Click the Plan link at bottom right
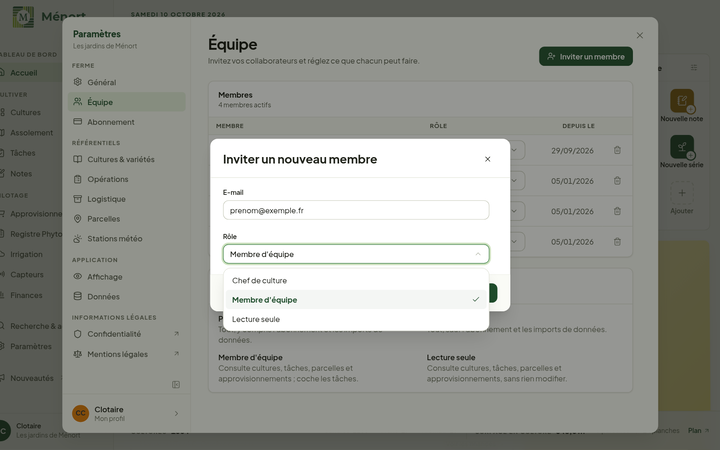720x450 pixels. point(698,430)
